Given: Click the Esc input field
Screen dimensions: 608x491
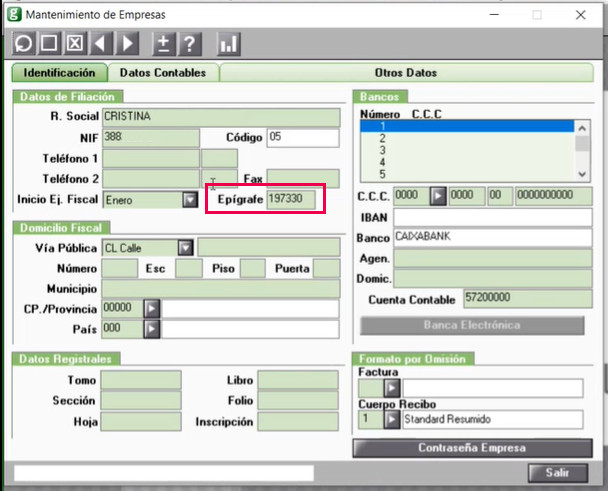Looking at the screenshot, I should pyautogui.click(x=188, y=268).
